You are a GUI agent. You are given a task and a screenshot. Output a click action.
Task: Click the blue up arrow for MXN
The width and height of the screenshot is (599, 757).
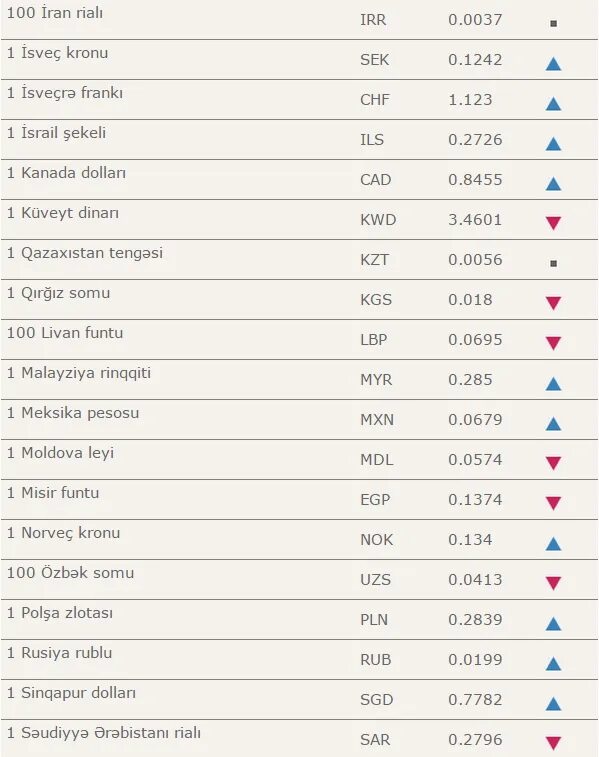click(553, 423)
